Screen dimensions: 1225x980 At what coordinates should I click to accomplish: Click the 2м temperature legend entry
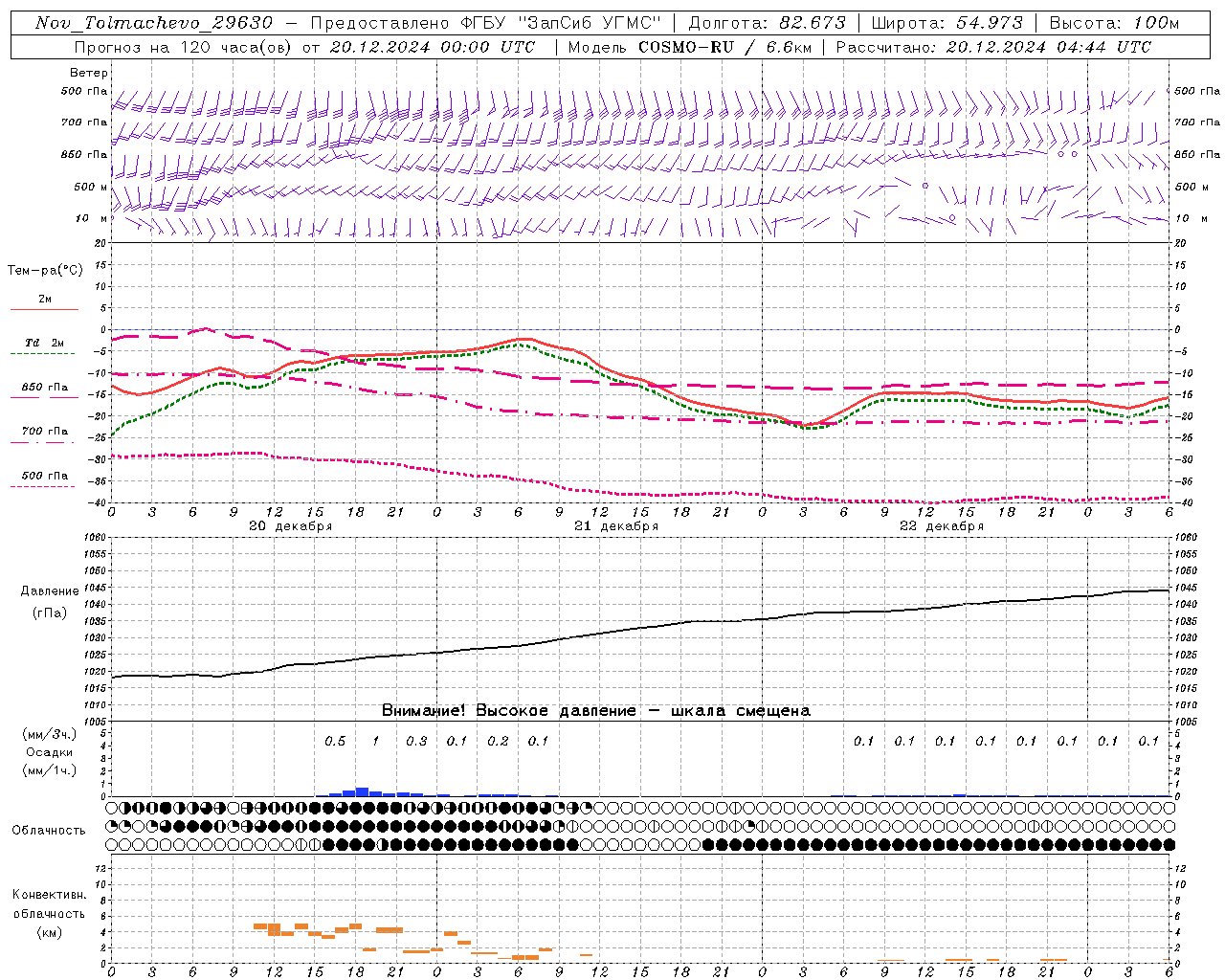coord(45,300)
